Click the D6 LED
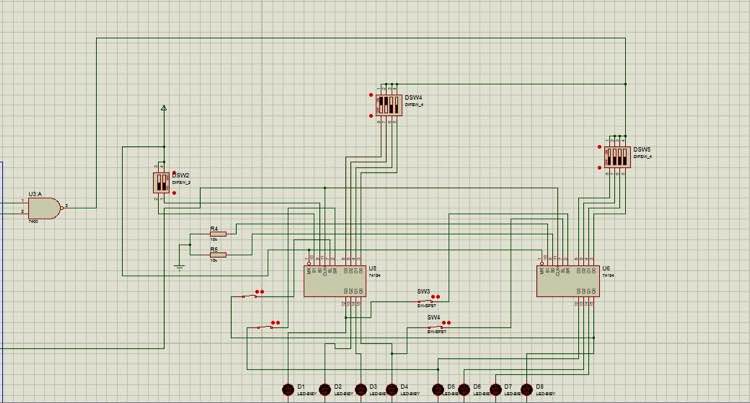 tap(464, 390)
